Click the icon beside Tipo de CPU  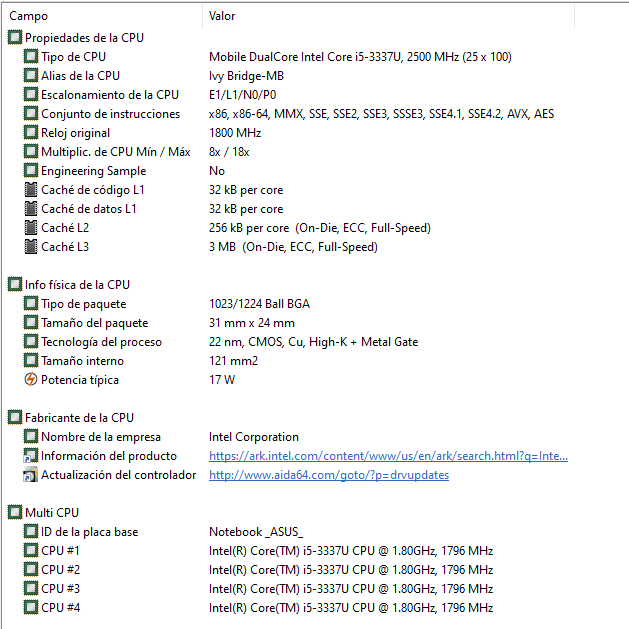31,57
